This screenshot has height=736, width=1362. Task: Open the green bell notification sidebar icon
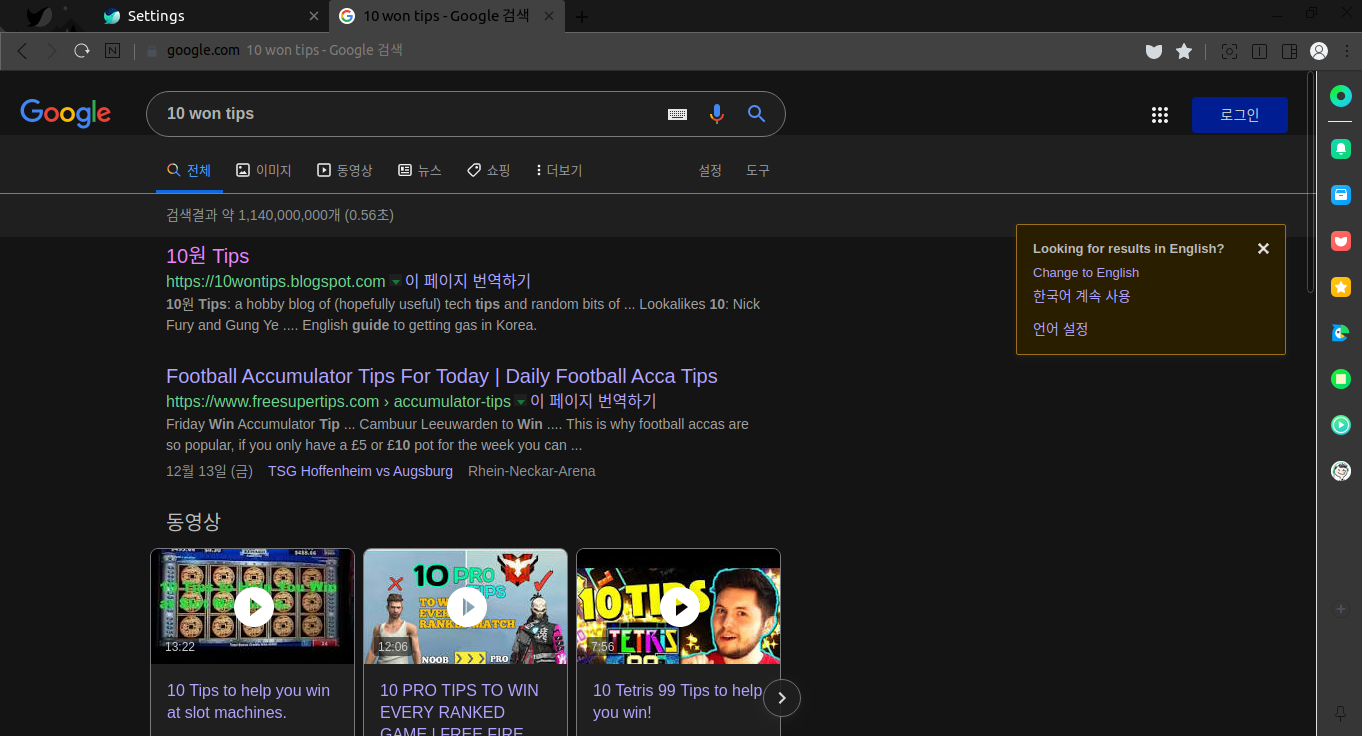pyautogui.click(x=1341, y=149)
